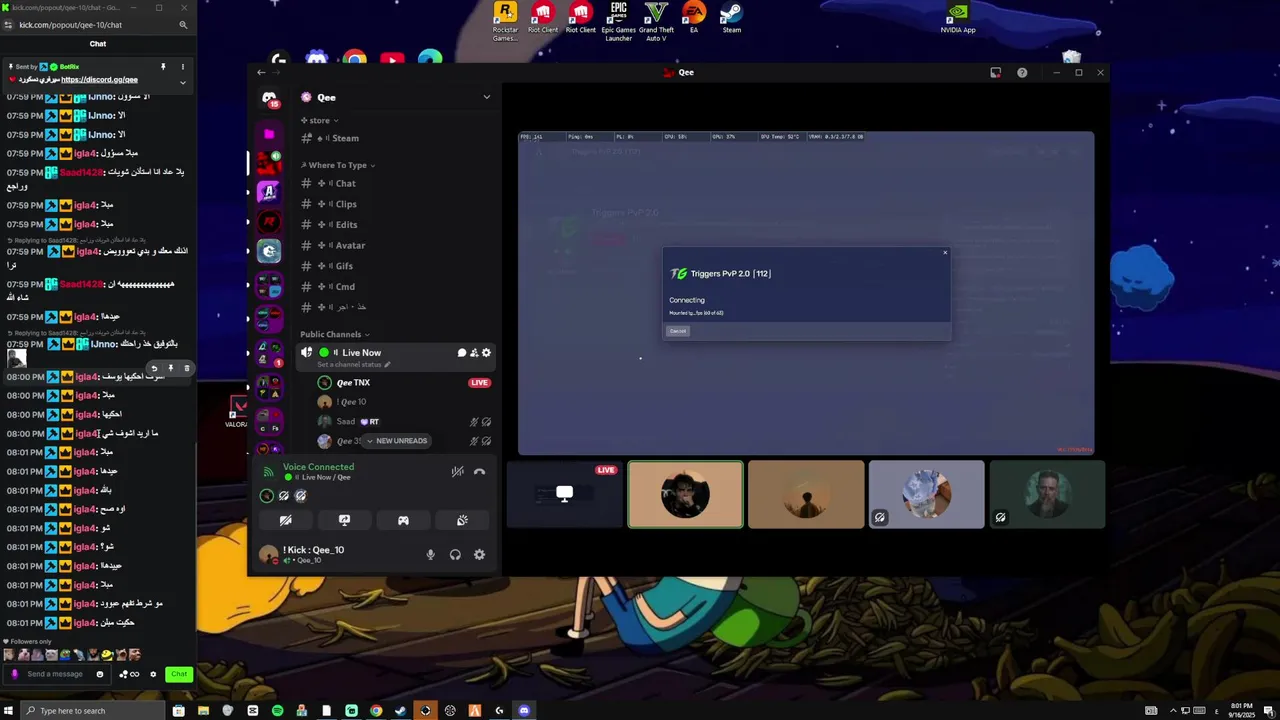This screenshot has height=720, width=1280.
Task: Collapse the store category
Action: (319, 120)
